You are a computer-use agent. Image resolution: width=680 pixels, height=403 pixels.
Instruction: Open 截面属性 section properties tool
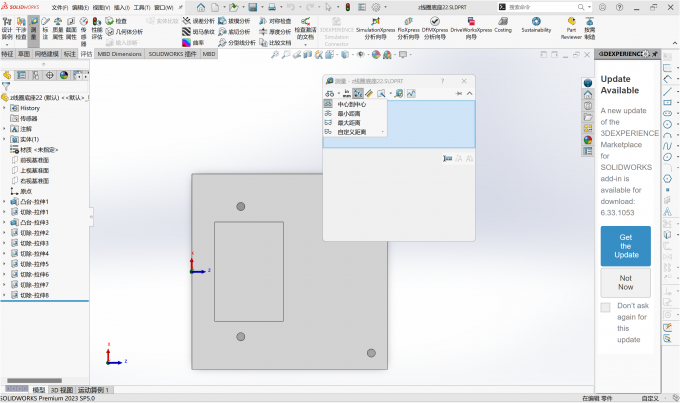[x=71, y=29]
